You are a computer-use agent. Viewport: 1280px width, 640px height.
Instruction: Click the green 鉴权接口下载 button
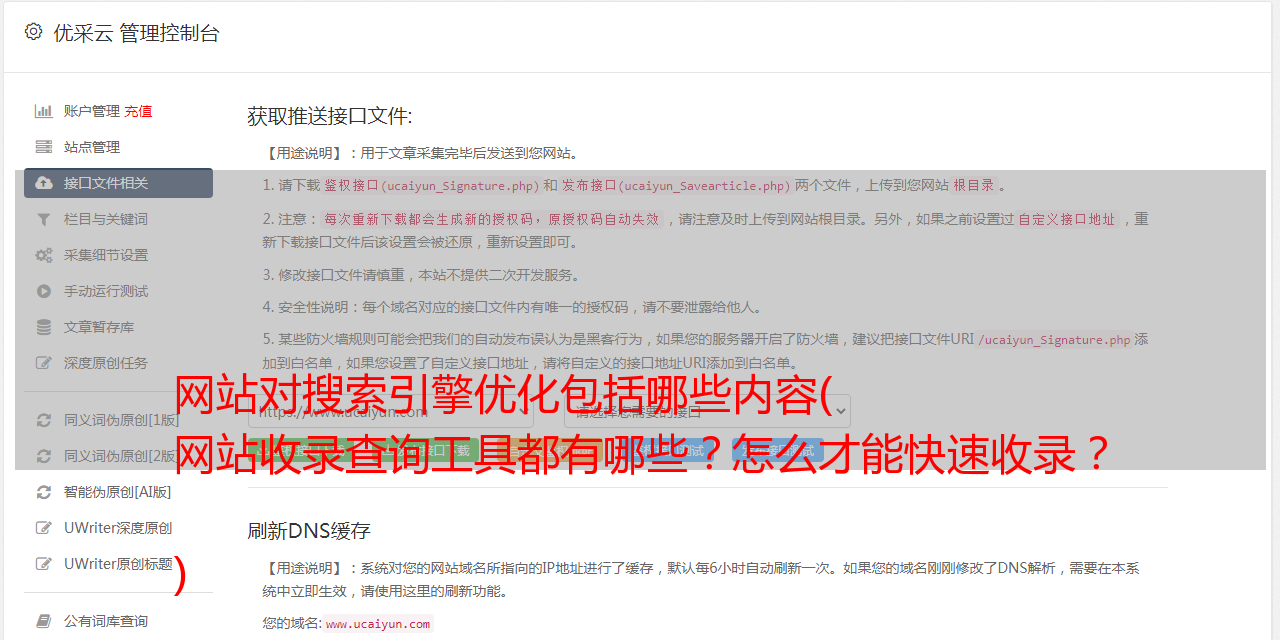(299, 452)
